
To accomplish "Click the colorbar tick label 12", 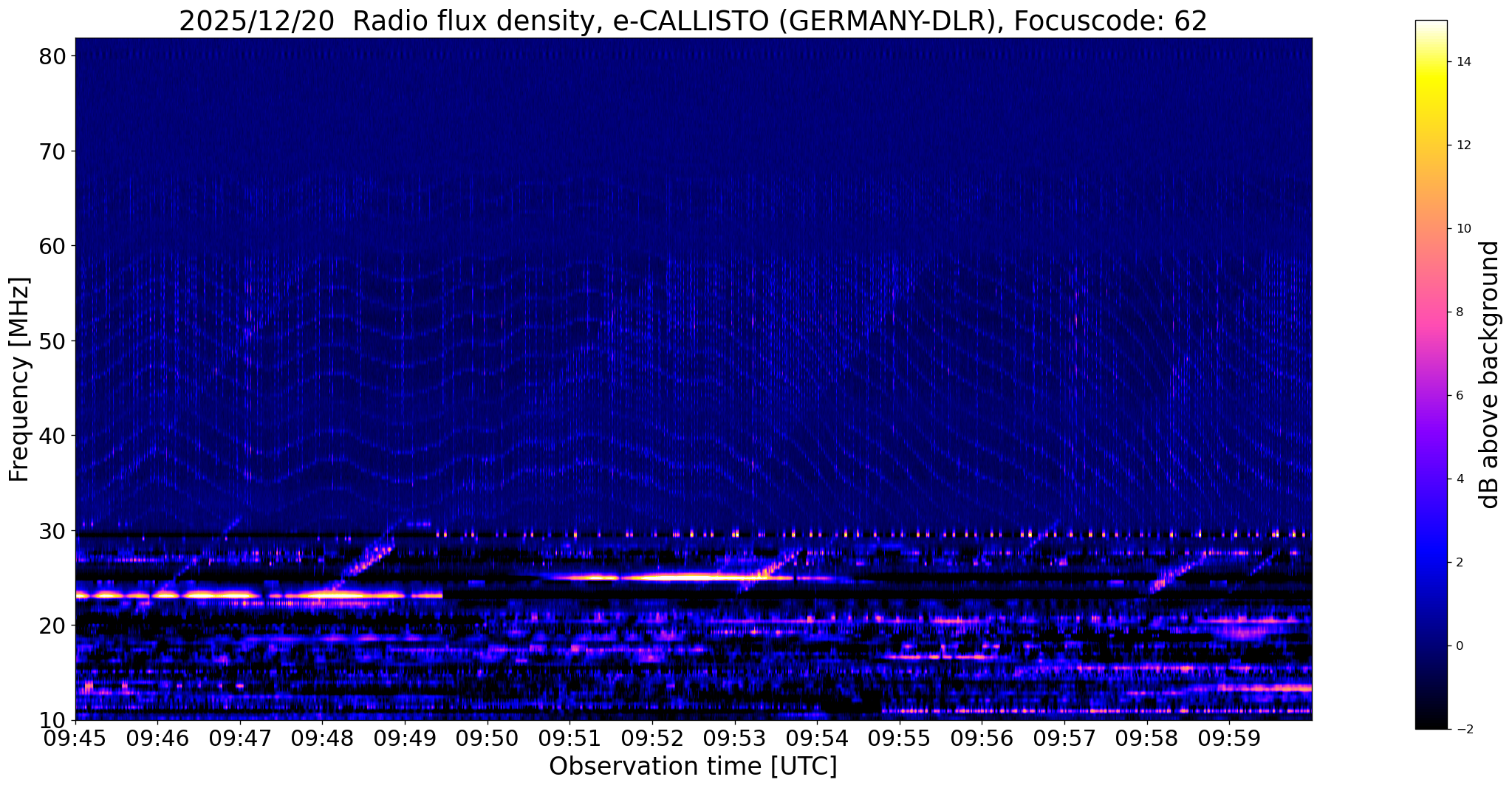I will coord(1463,145).
